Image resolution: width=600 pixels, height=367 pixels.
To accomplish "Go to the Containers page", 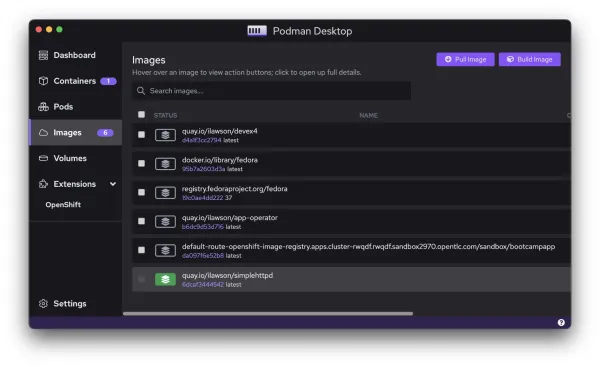I will 75,81.
